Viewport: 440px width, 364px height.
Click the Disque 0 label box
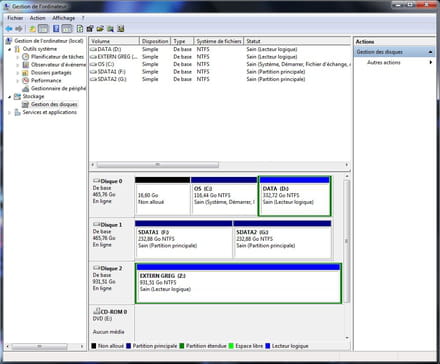[111, 196]
